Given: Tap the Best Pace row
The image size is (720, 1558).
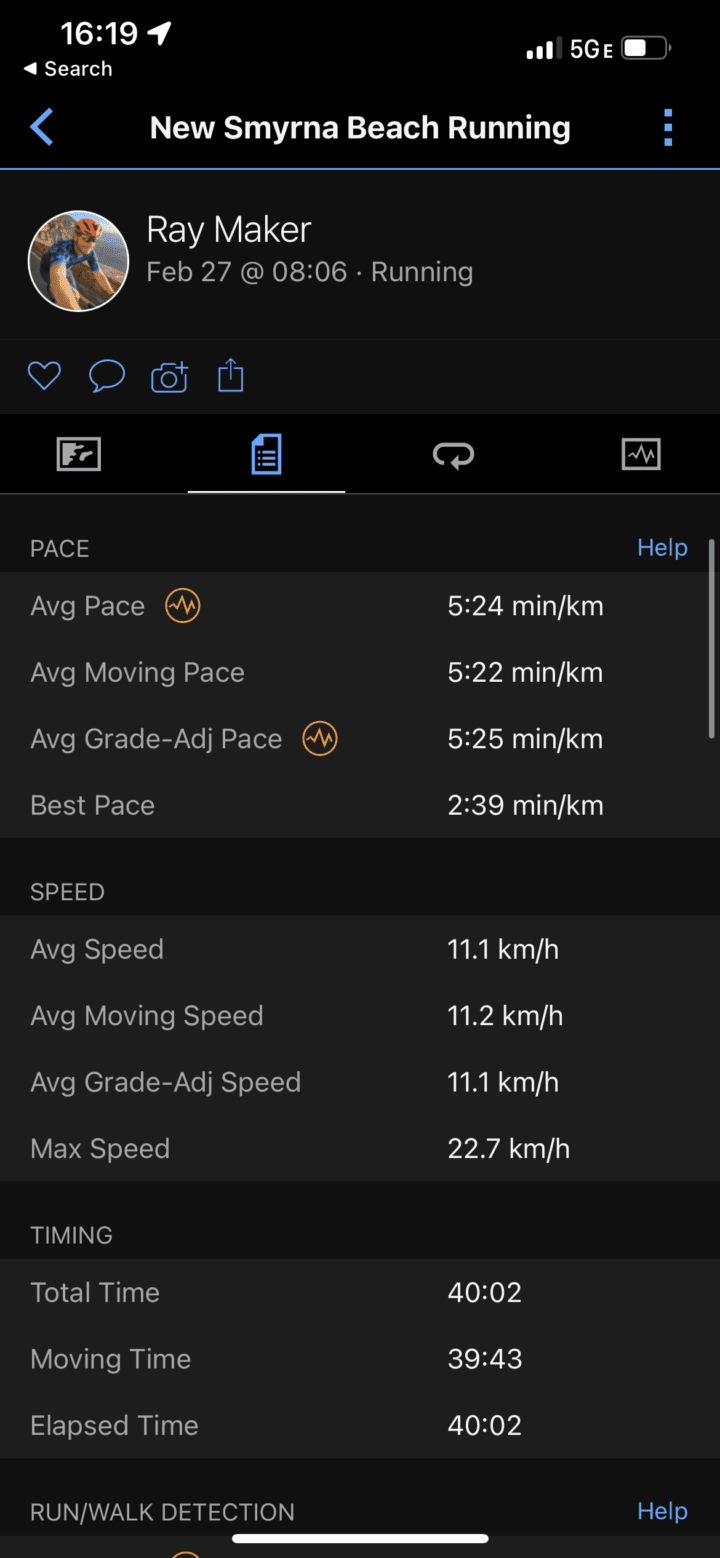Looking at the screenshot, I should pos(360,805).
